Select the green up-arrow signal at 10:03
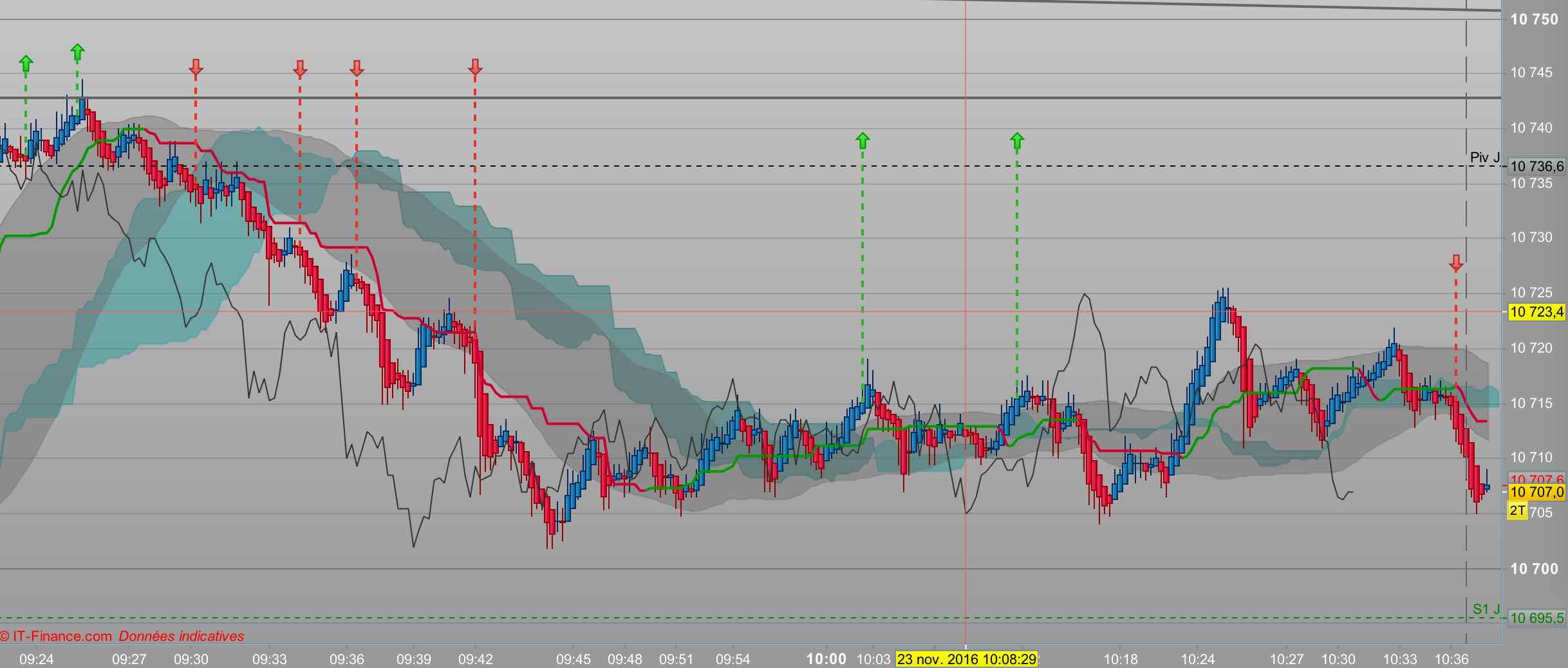The height and width of the screenshot is (668, 1568). coord(863,140)
